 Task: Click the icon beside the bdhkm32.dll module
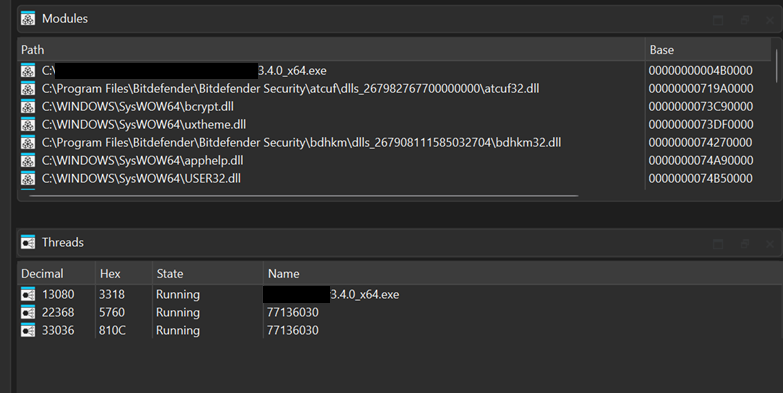click(28, 142)
